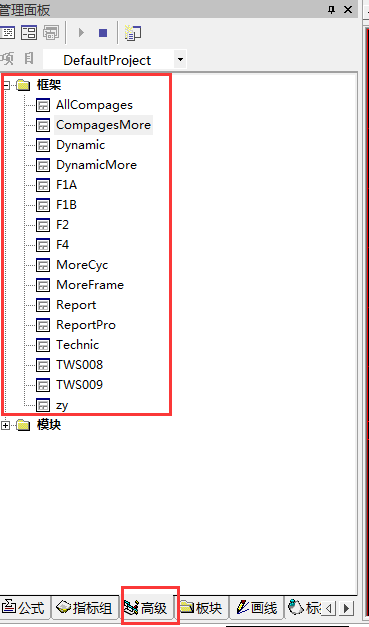
Task: Select the Technic tree entry
Action: pos(78,345)
